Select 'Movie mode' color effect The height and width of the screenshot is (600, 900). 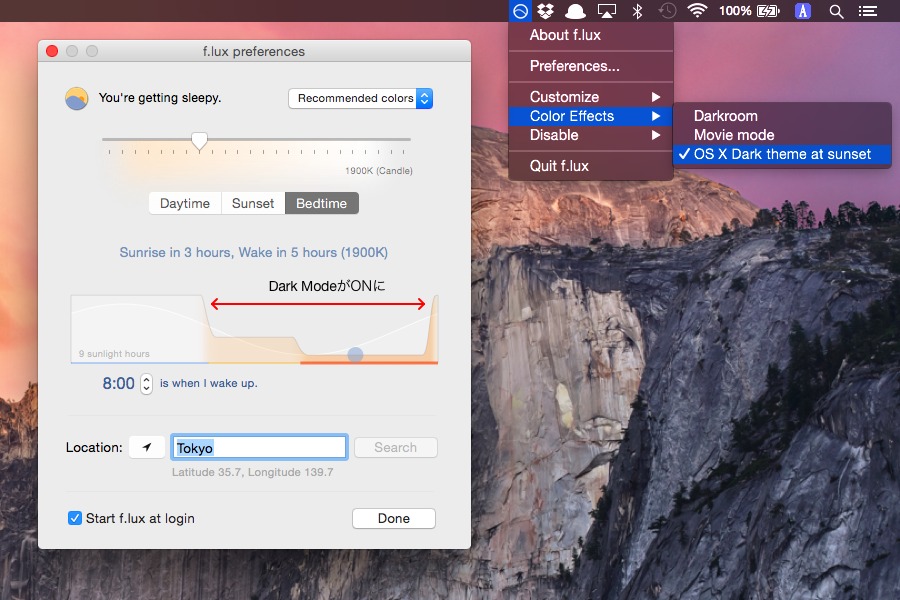(782, 135)
